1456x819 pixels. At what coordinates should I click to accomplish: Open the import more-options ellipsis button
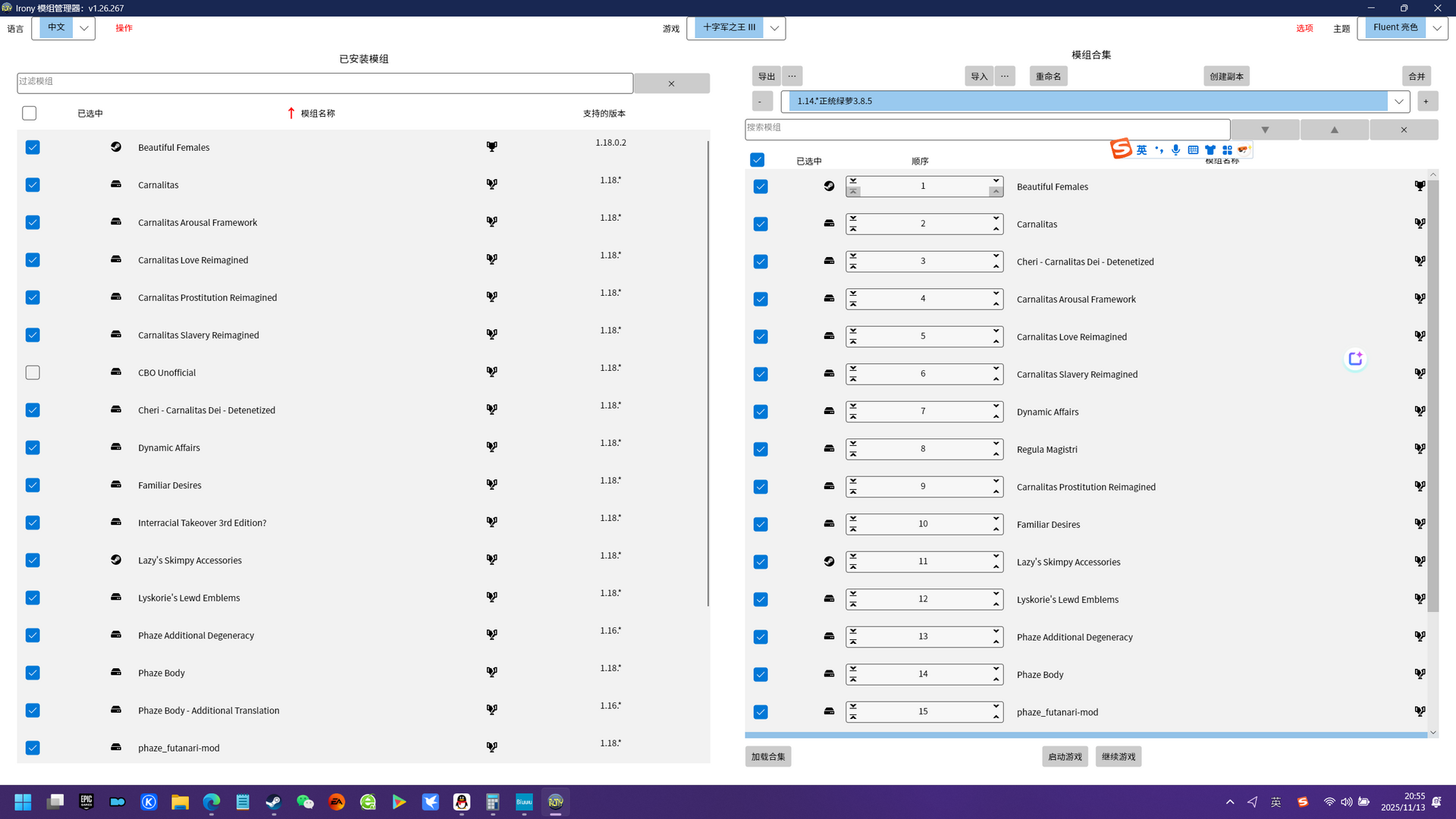(x=1005, y=76)
